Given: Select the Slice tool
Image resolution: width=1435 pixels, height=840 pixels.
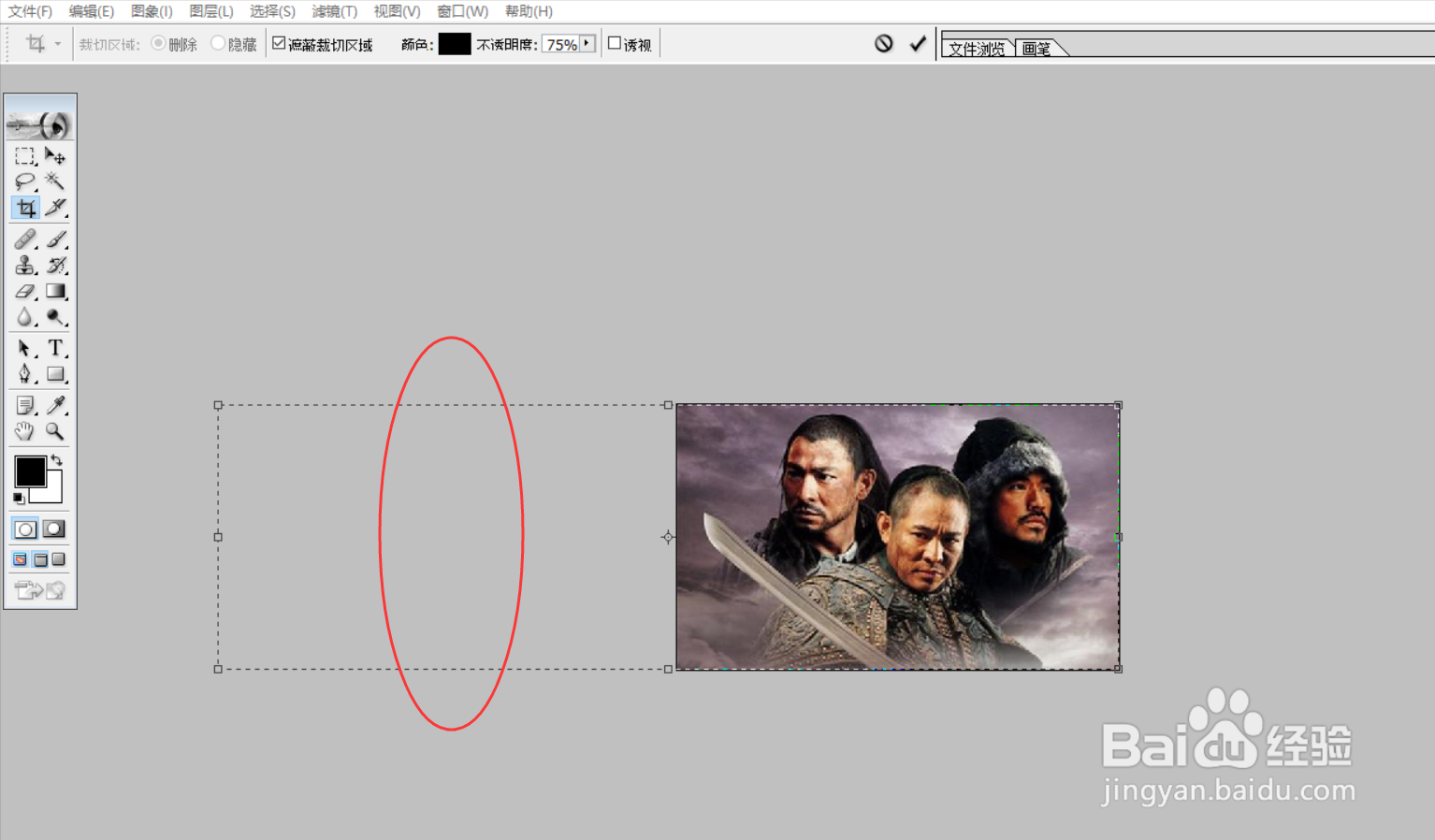Looking at the screenshot, I should pyautogui.click(x=55, y=208).
